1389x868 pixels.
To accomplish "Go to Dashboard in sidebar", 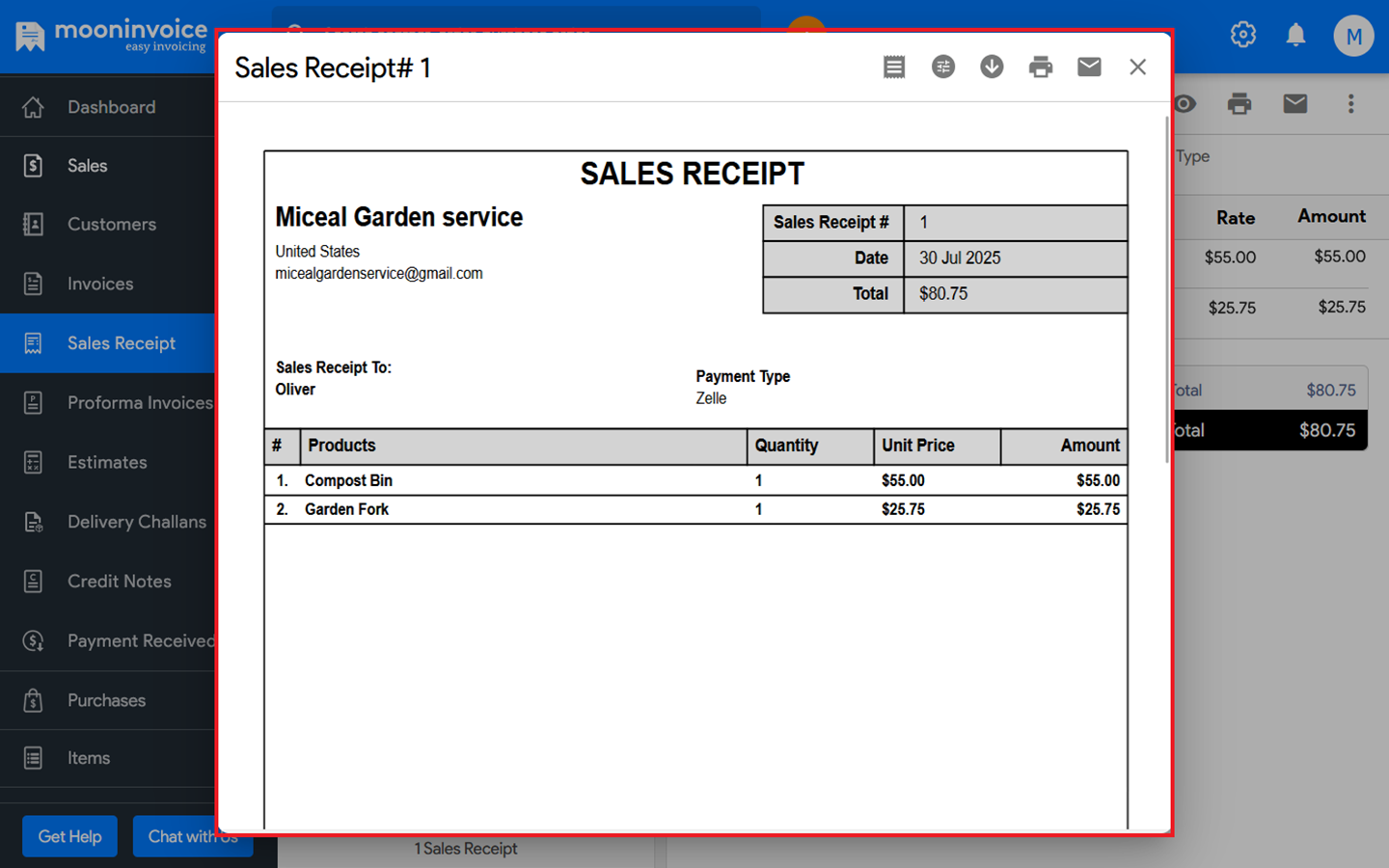I will tap(110, 107).
